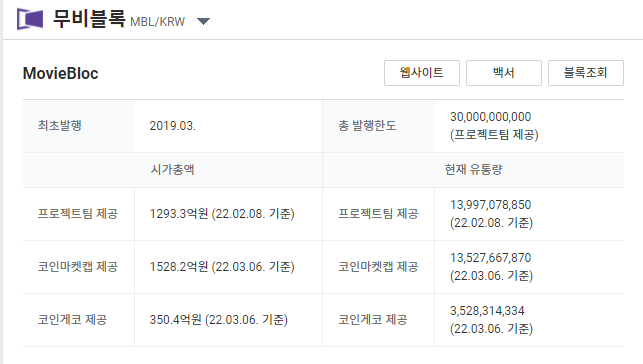Click the MovieBloc heading text

[x=61, y=73]
